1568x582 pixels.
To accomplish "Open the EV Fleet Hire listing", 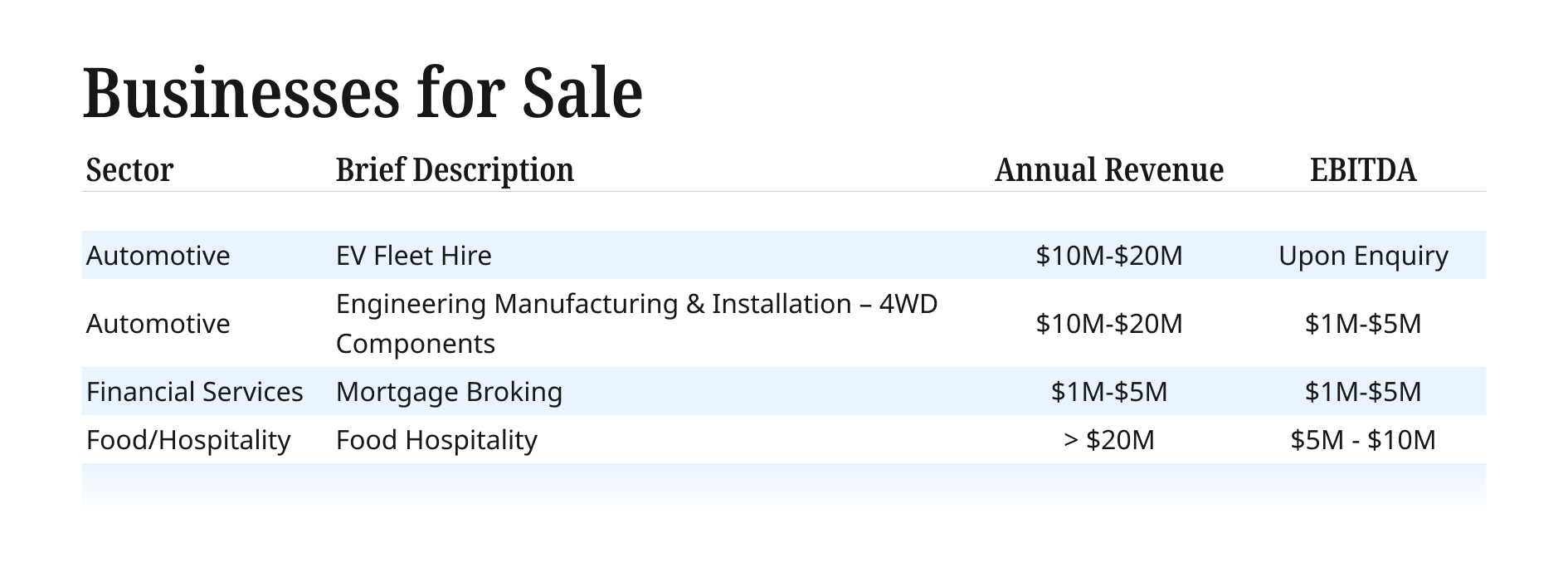I will [x=413, y=256].
